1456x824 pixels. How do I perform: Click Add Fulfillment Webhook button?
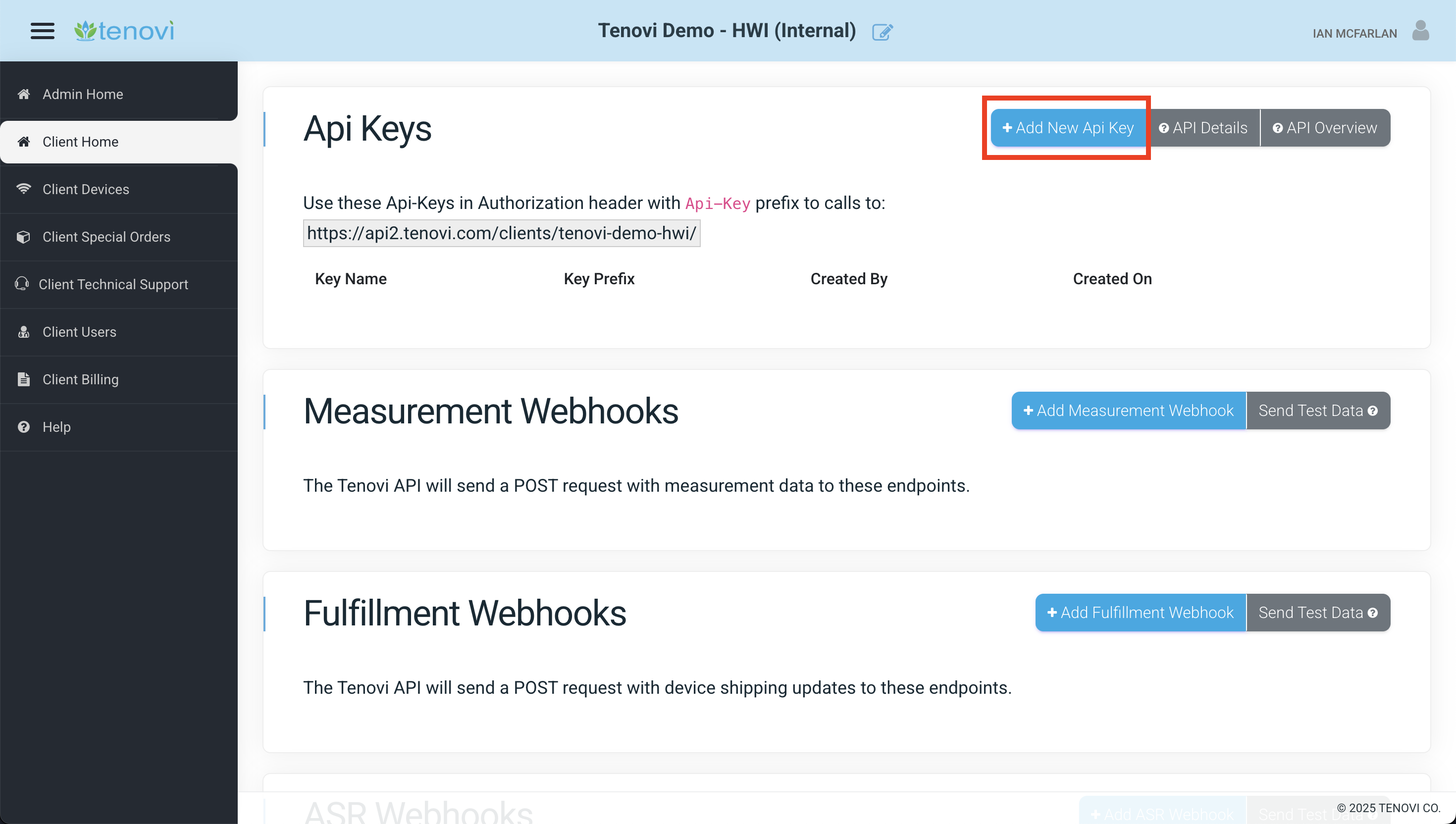[1139, 612]
